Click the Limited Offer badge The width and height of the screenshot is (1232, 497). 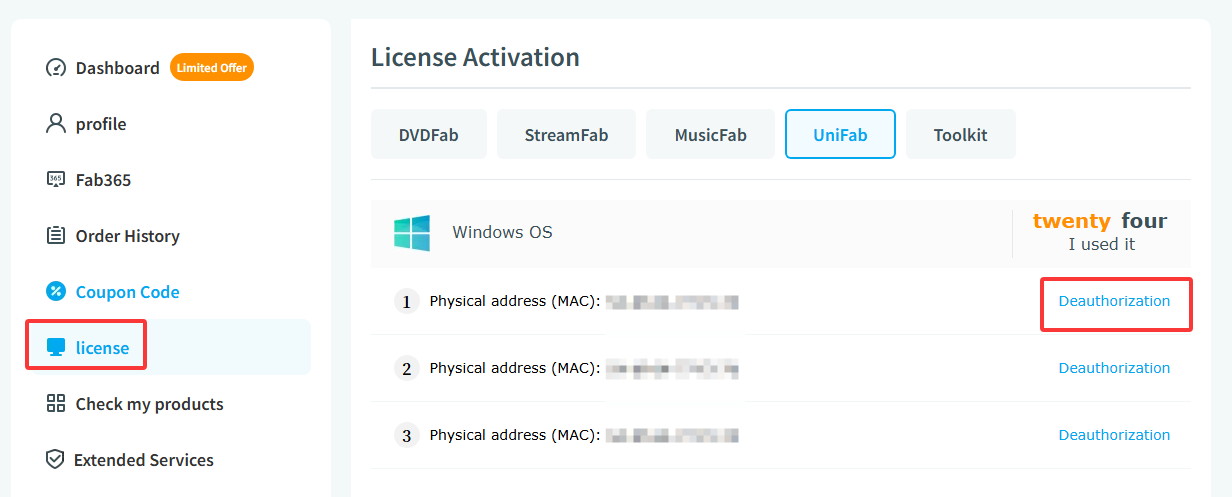click(212, 68)
